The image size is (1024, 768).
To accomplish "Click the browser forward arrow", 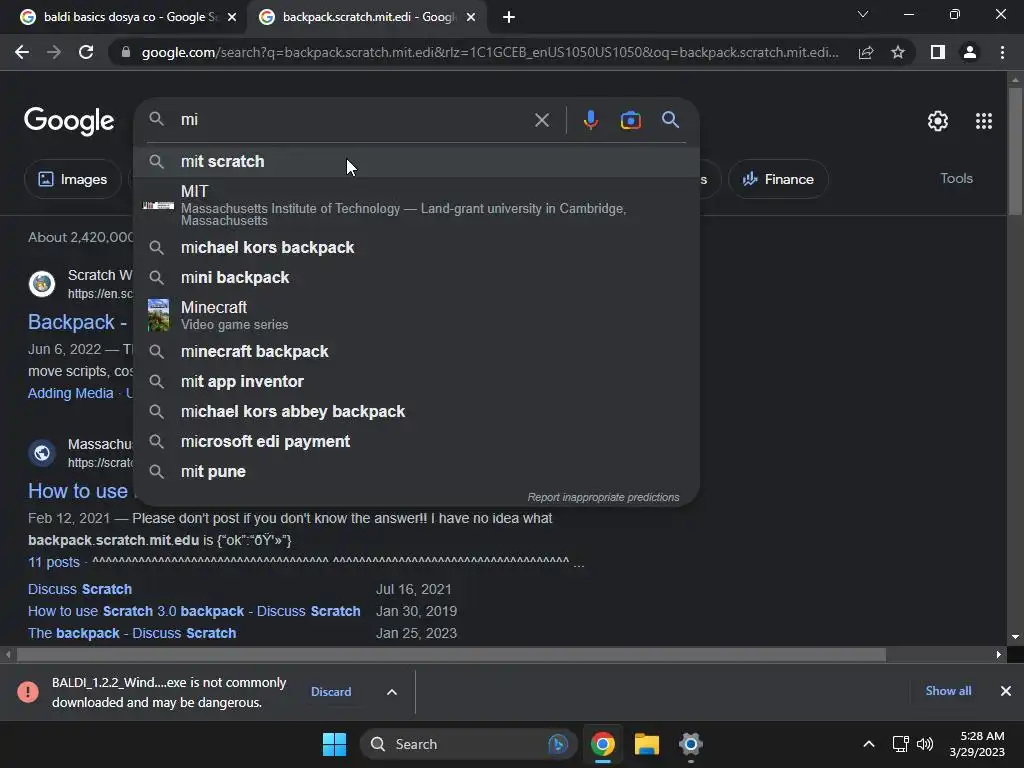I will pyautogui.click(x=54, y=52).
